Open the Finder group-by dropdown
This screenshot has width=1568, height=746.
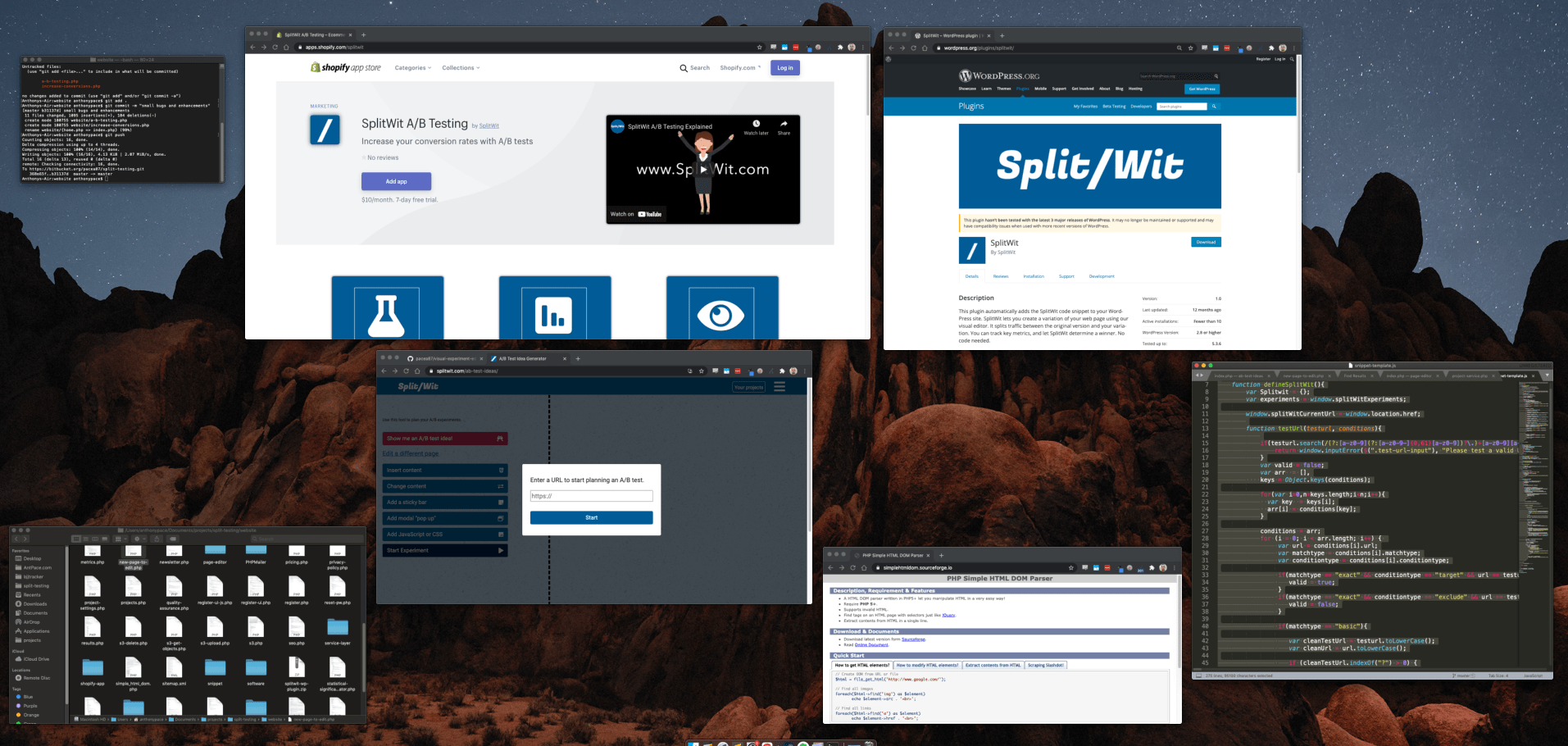pyautogui.click(x=120, y=539)
